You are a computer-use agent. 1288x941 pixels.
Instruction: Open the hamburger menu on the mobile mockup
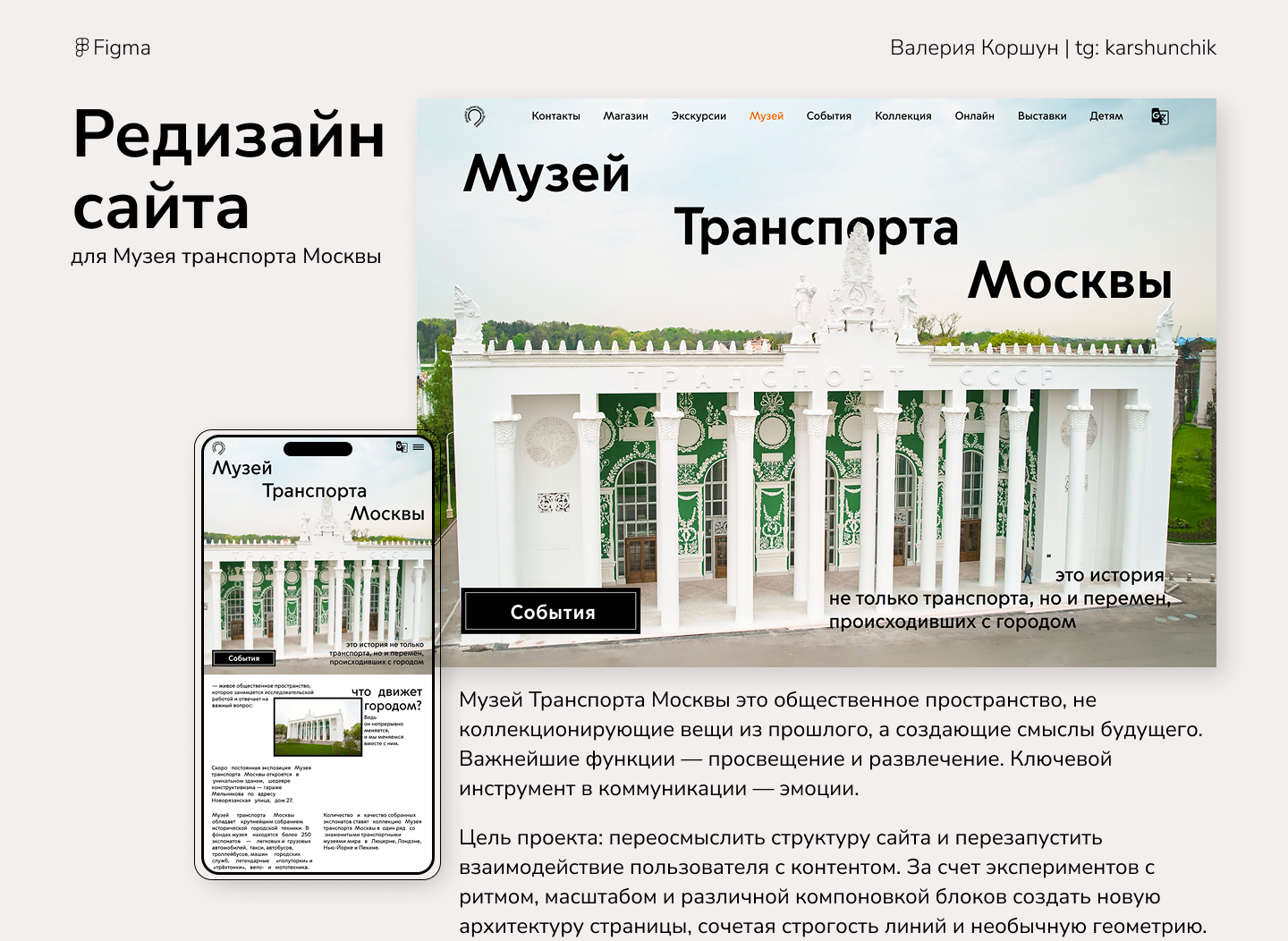(418, 447)
